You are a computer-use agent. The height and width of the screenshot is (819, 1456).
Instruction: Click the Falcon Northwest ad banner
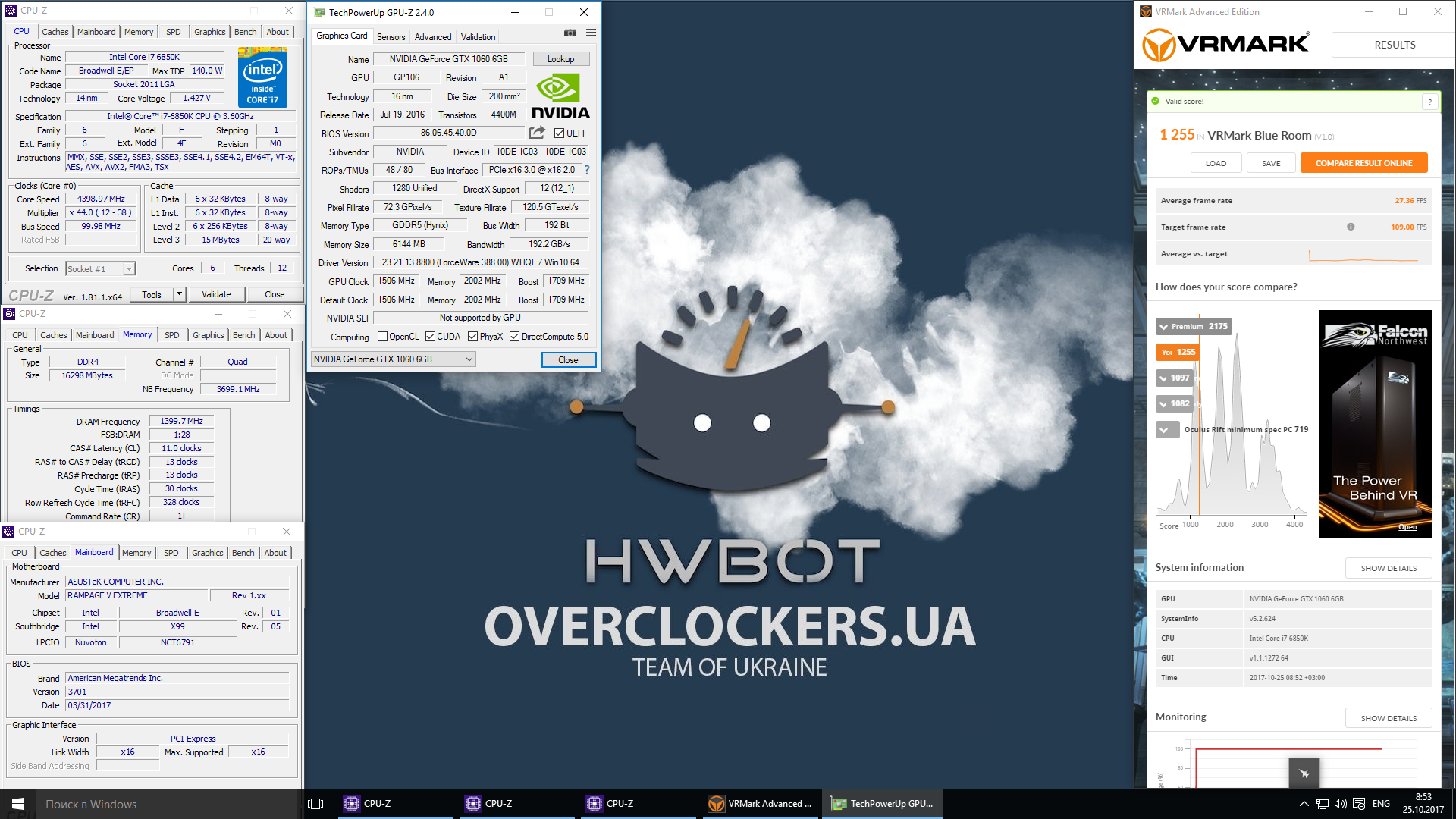tap(1375, 424)
